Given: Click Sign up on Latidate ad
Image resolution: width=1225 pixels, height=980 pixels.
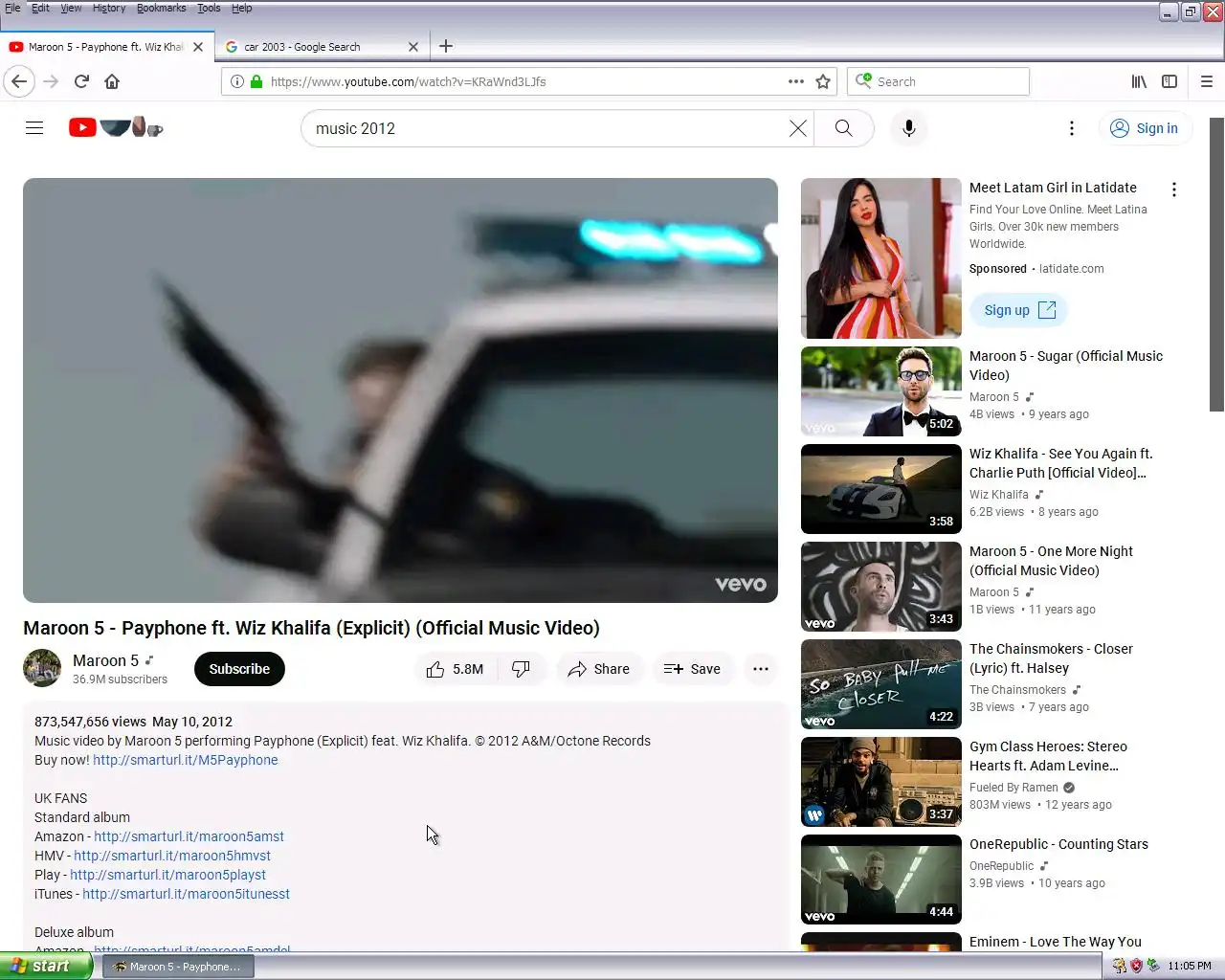Looking at the screenshot, I should pyautogui.click(x=1019, y=310).
